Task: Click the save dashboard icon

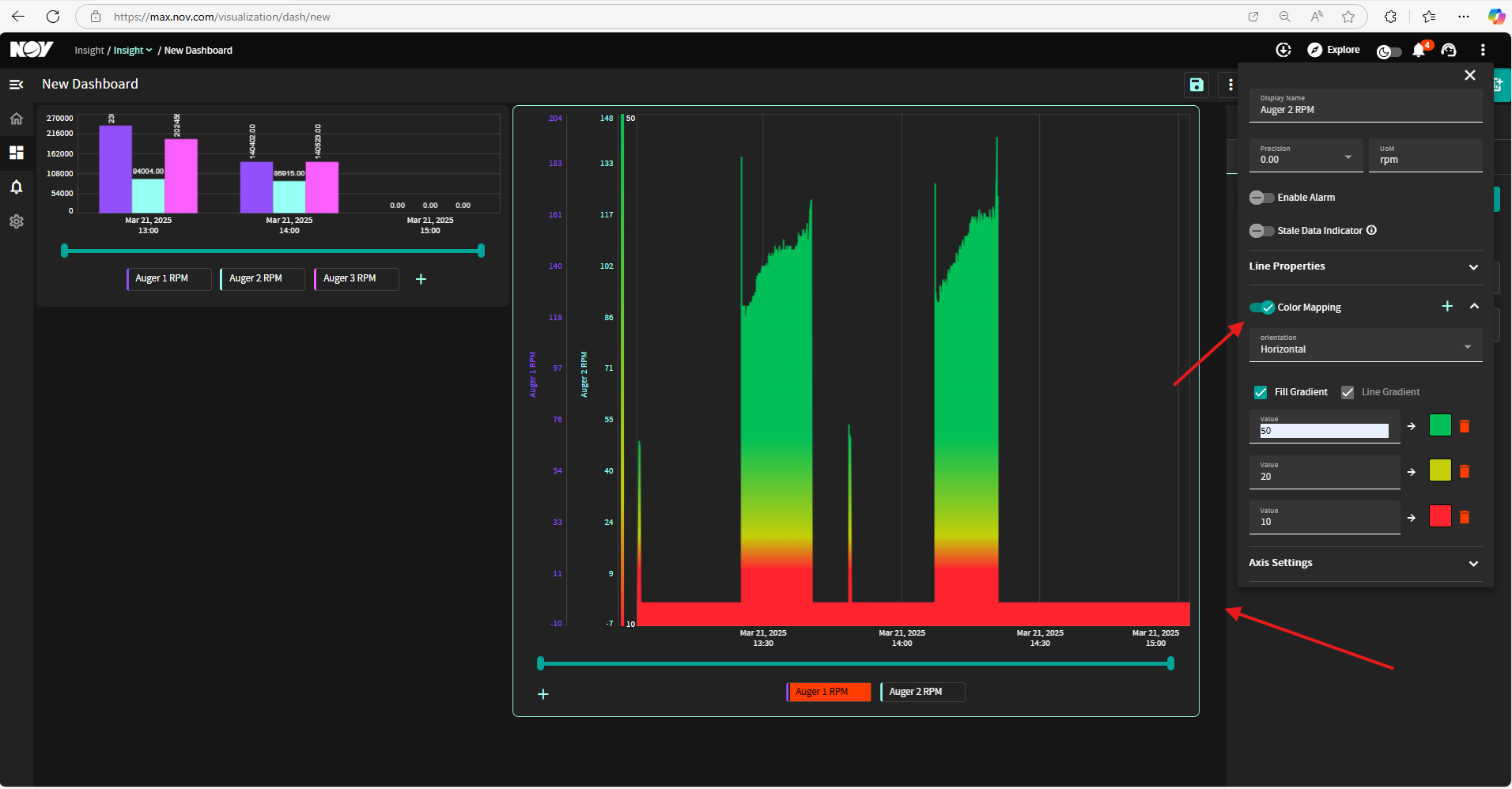Action: [x=1196, y=85]
